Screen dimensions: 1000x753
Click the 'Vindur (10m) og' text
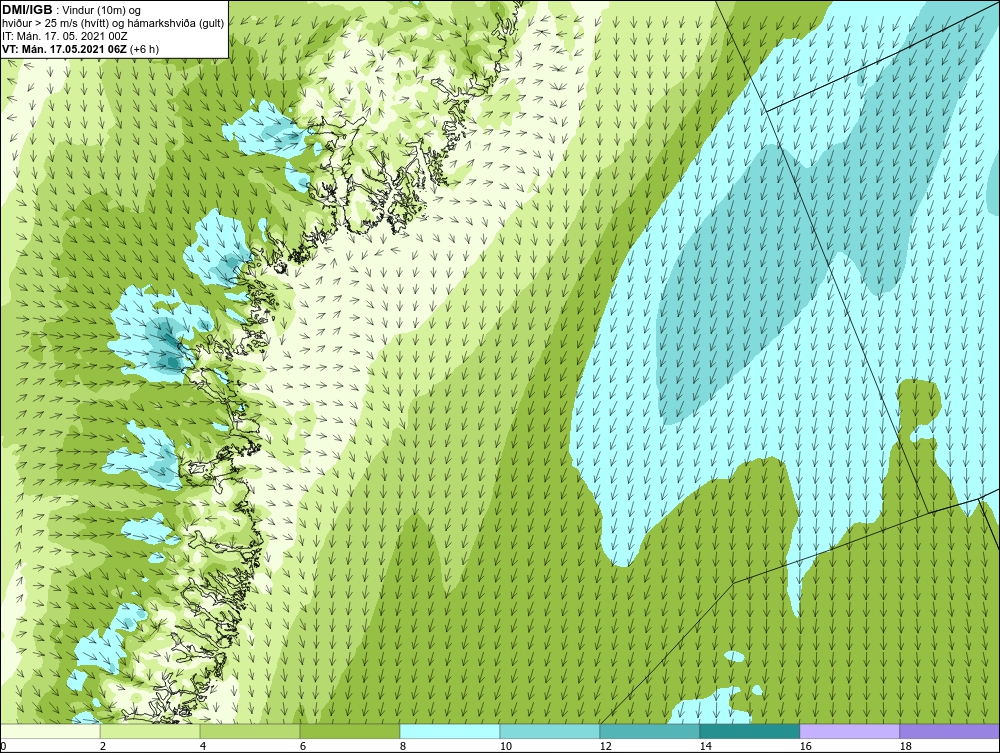(102, 11)
